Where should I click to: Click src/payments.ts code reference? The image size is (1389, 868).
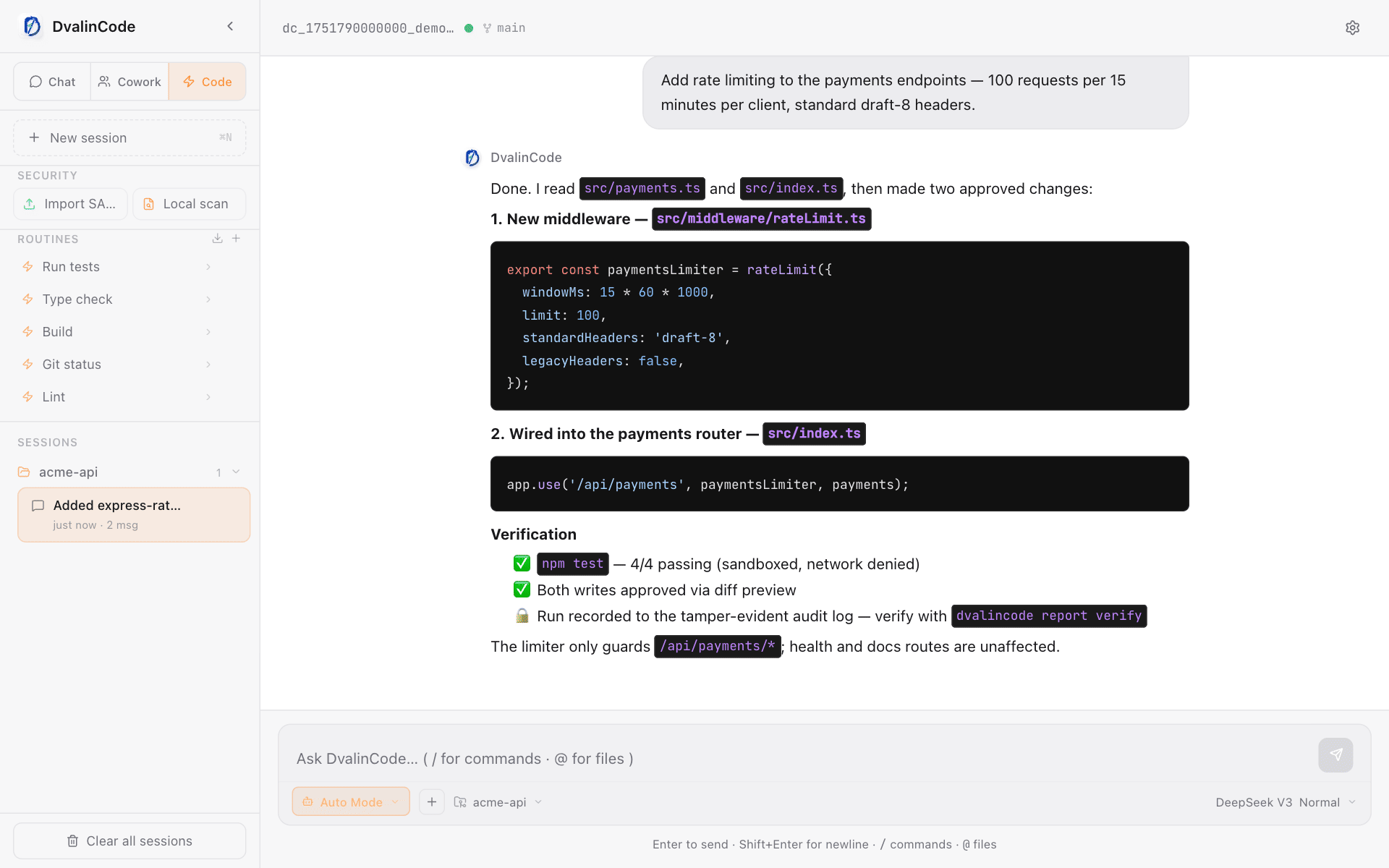[x=642, y=189]
